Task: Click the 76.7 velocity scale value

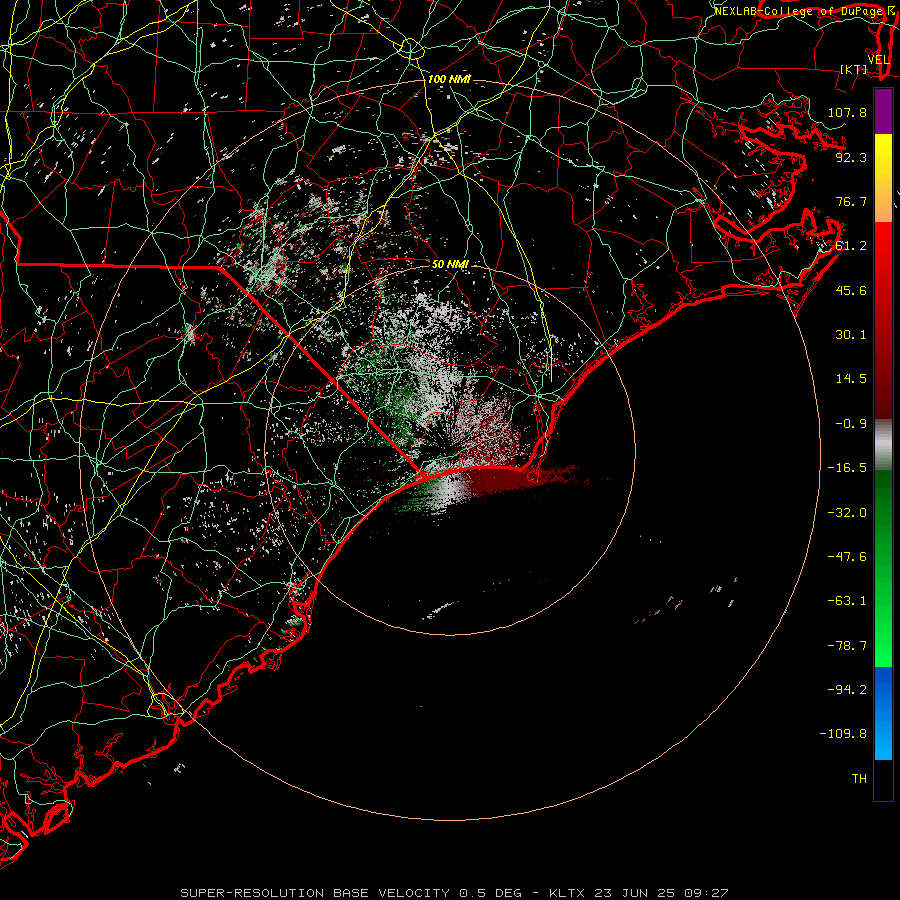Action: [851, 201]
